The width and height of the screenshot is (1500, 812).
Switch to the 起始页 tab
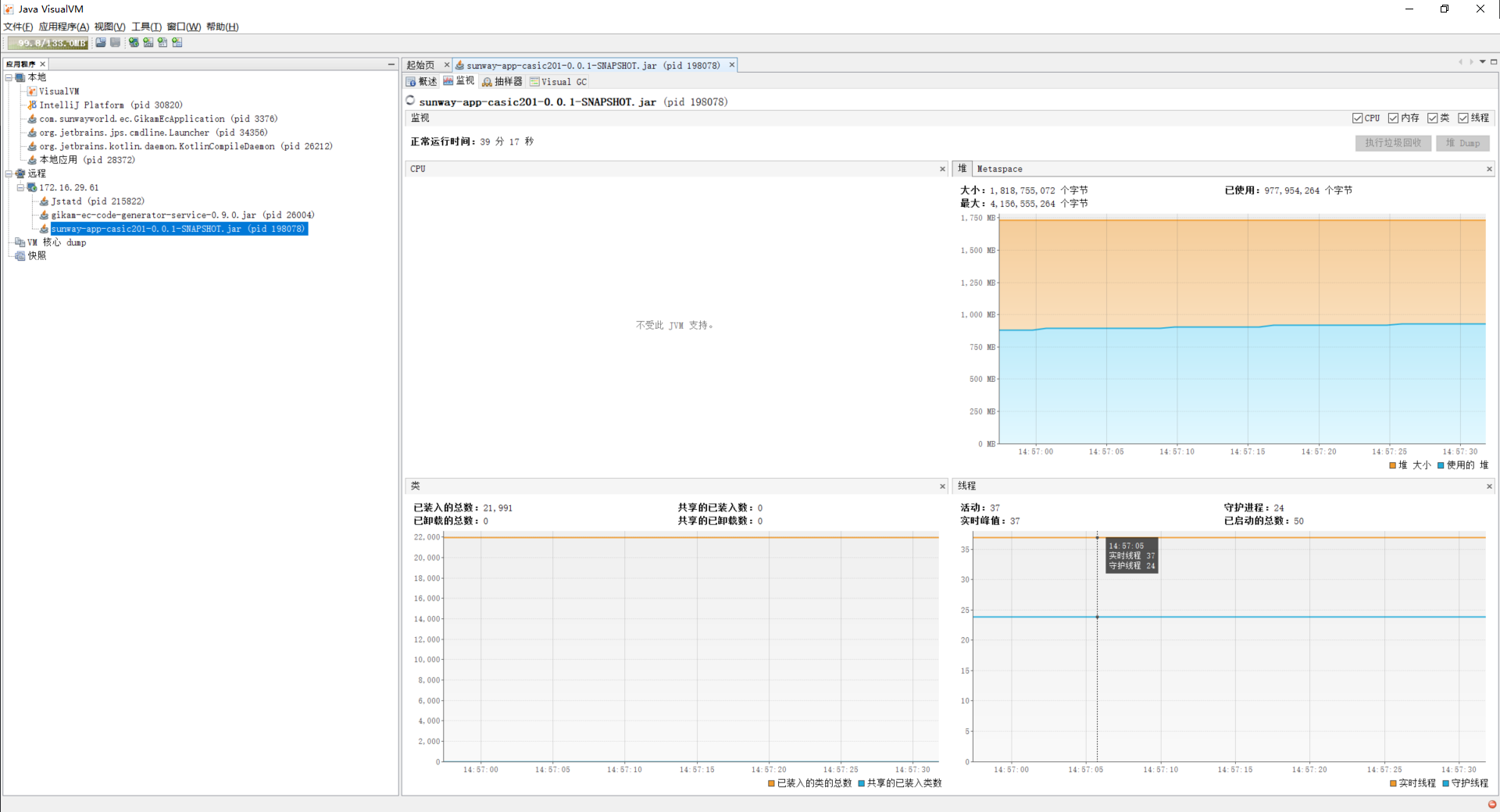point(421,66)
